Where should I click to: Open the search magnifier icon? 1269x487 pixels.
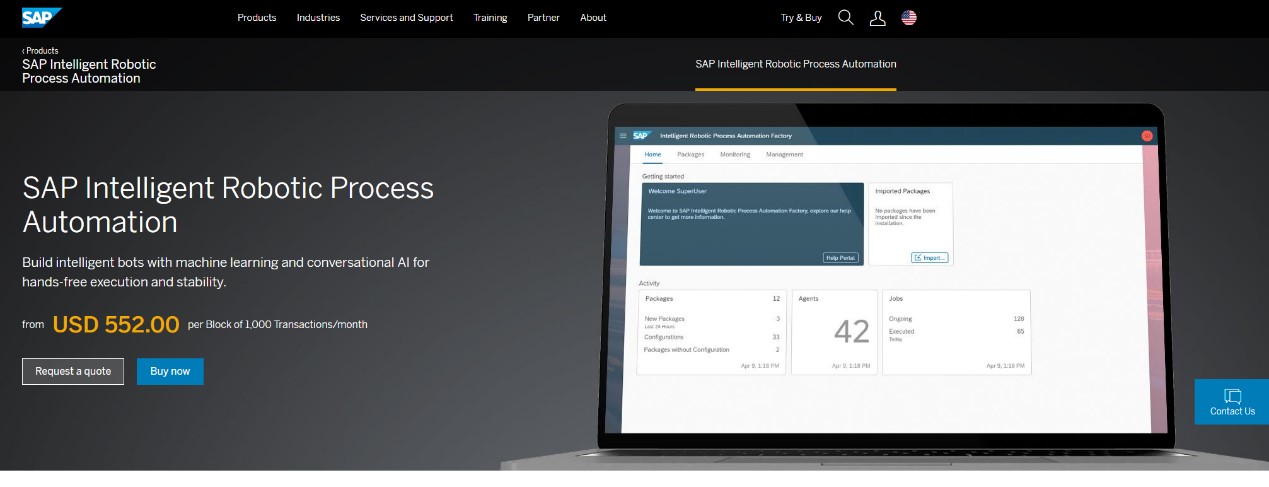point(846,17)
